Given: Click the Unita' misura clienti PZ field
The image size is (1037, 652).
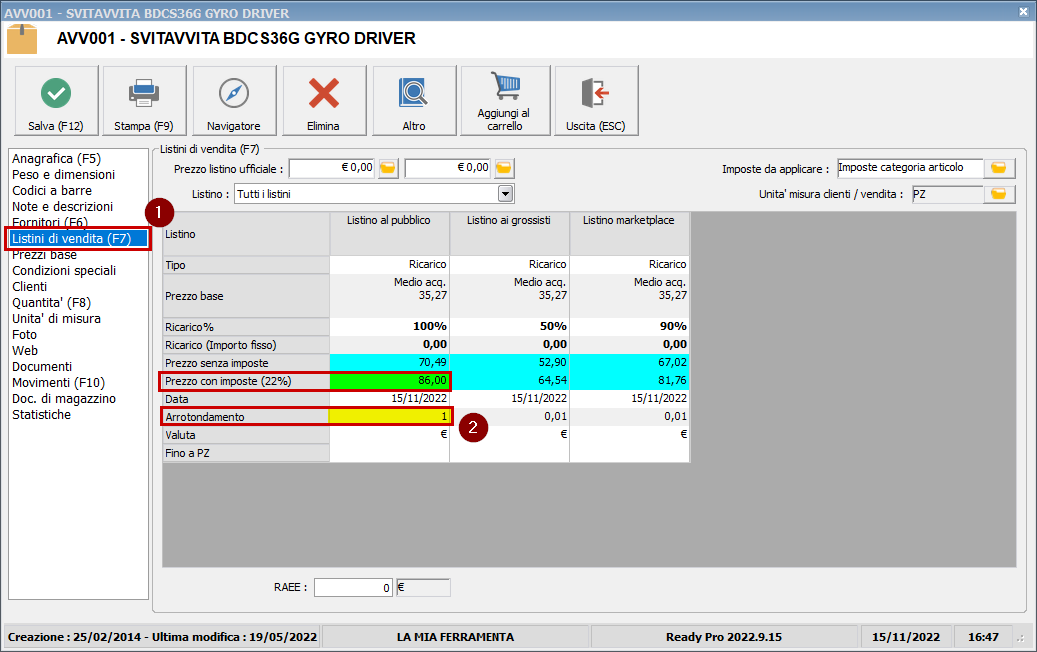Looking at the screenshot, I should (948, 194).
